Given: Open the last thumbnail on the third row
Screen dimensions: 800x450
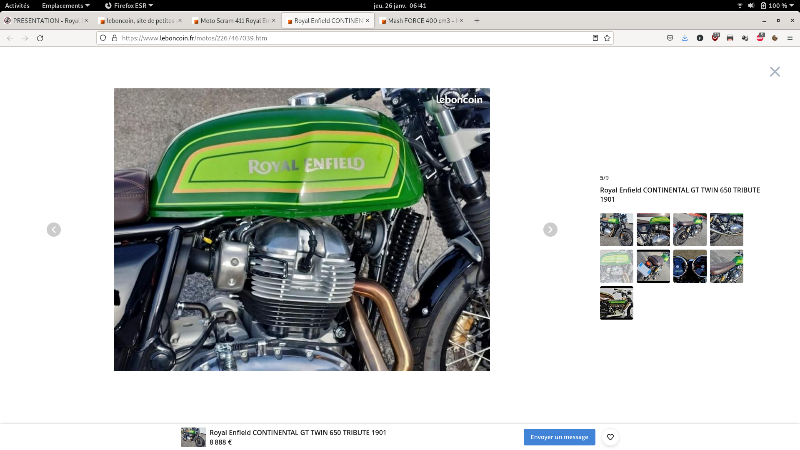Looking at the screenshot, I should point(616,303).
